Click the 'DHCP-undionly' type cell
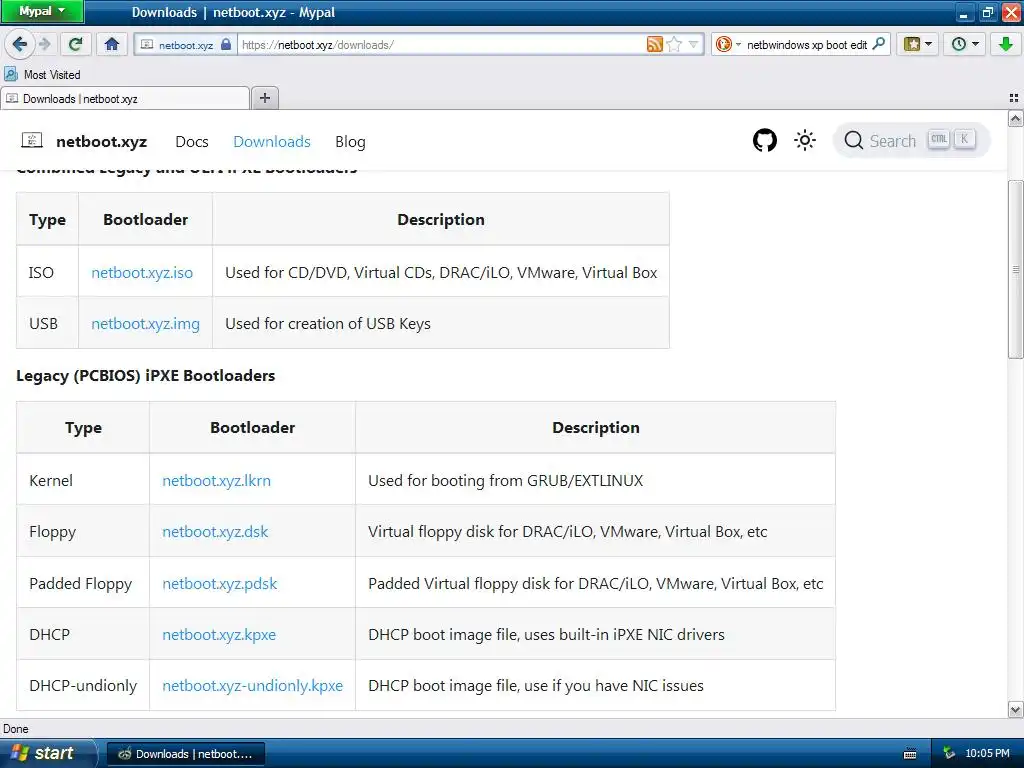Image resolution: width=1024 pixels, height=768 pixels. point(83,686)
